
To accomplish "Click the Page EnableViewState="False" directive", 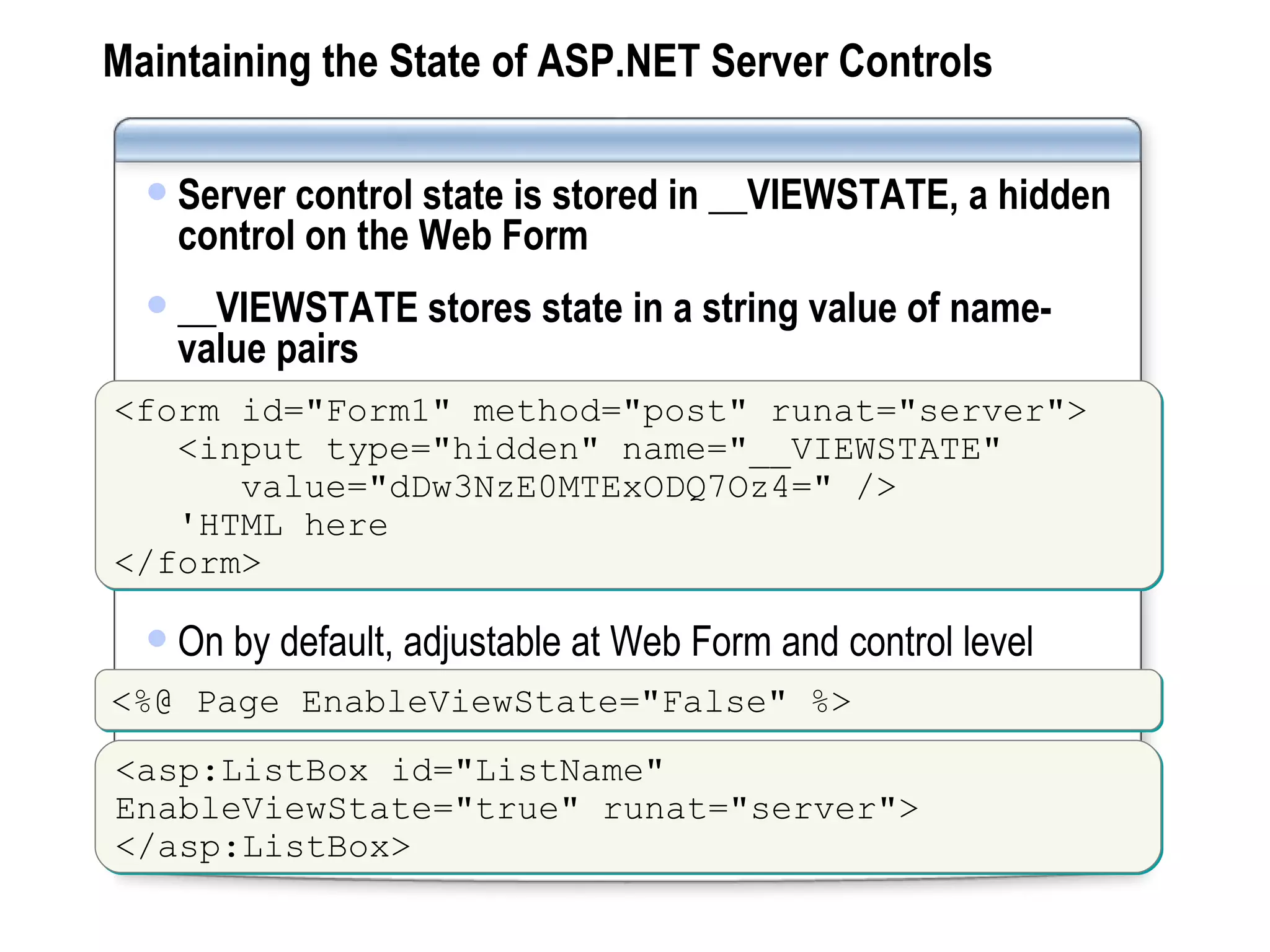I will click(481, 702).
